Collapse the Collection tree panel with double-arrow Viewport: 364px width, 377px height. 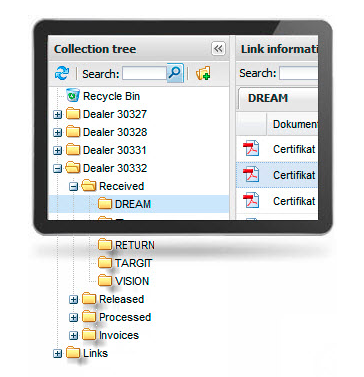tap(218, 49)
